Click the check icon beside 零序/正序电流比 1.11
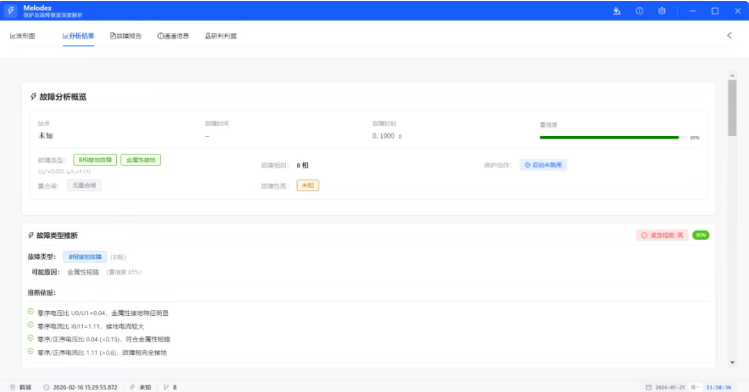This screenshot has height=392, width=749. pos(31,351)
